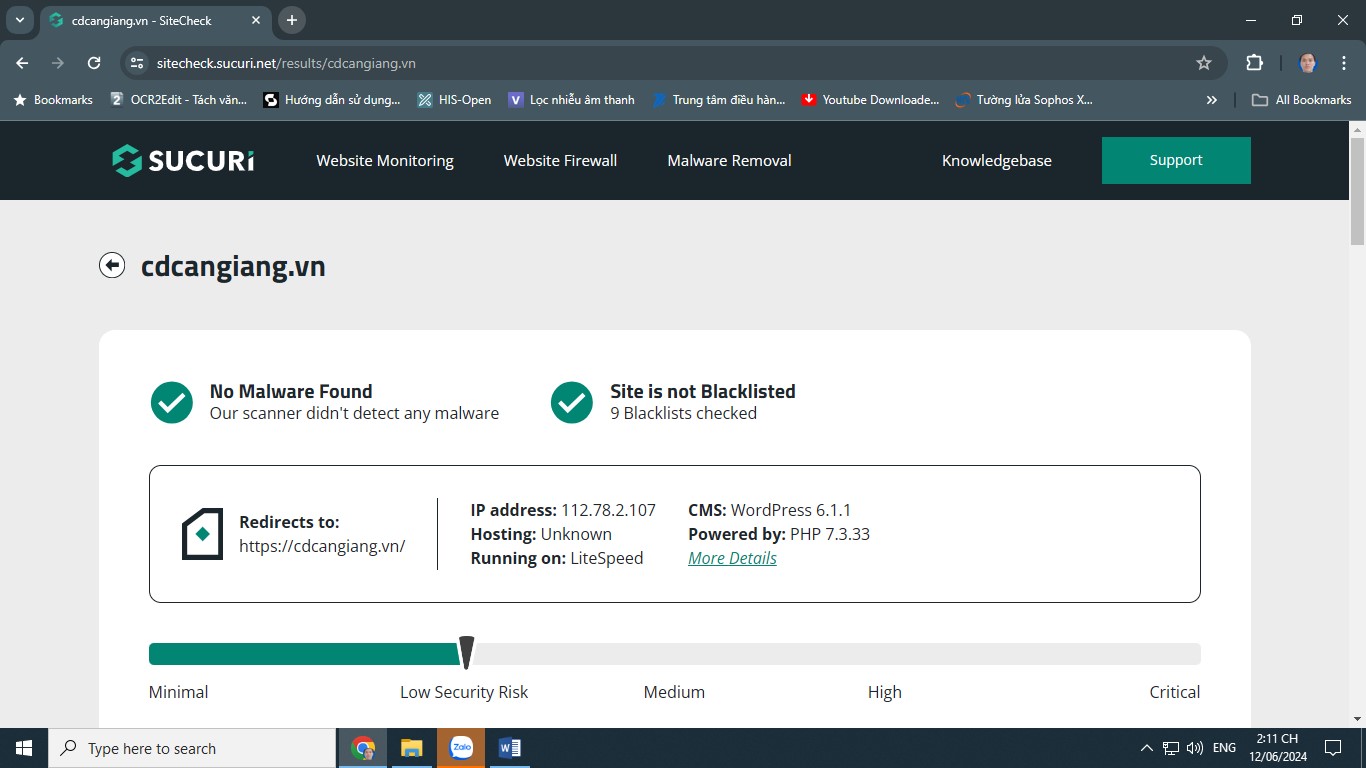
Task: Open Chrome from the taskbar
Action: (x=363, y=748)
